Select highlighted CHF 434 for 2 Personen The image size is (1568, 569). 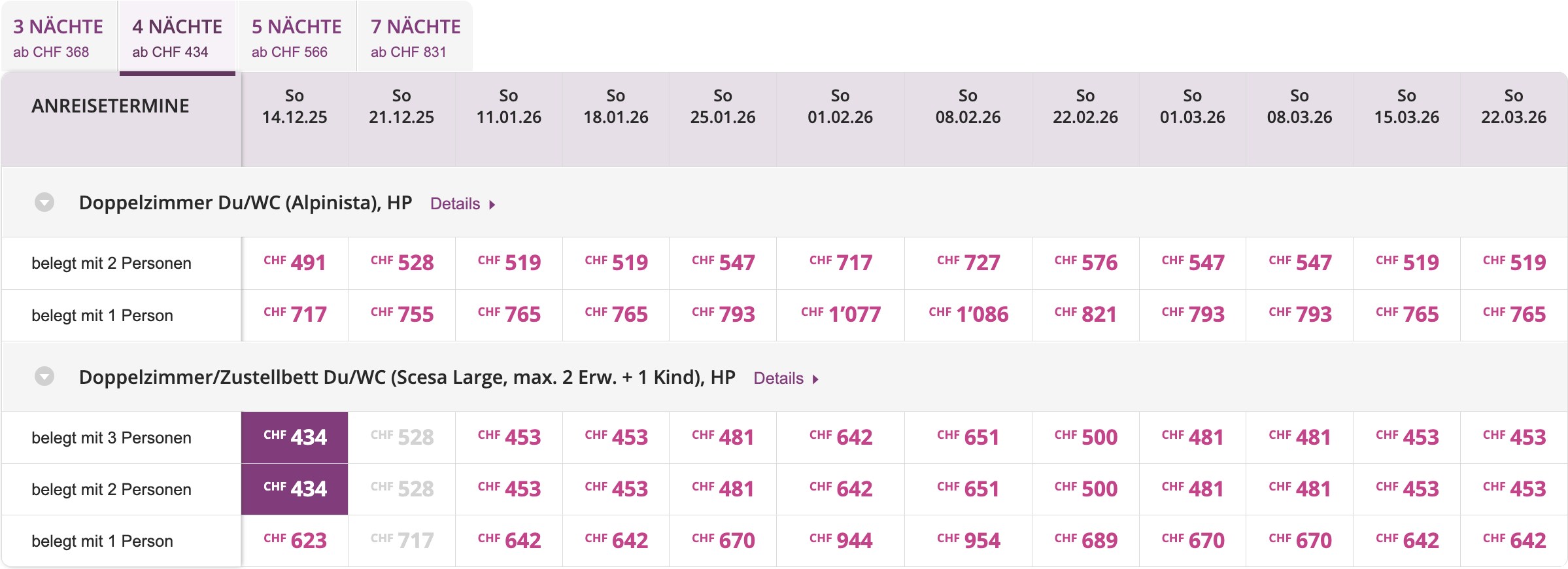[294, 489]
